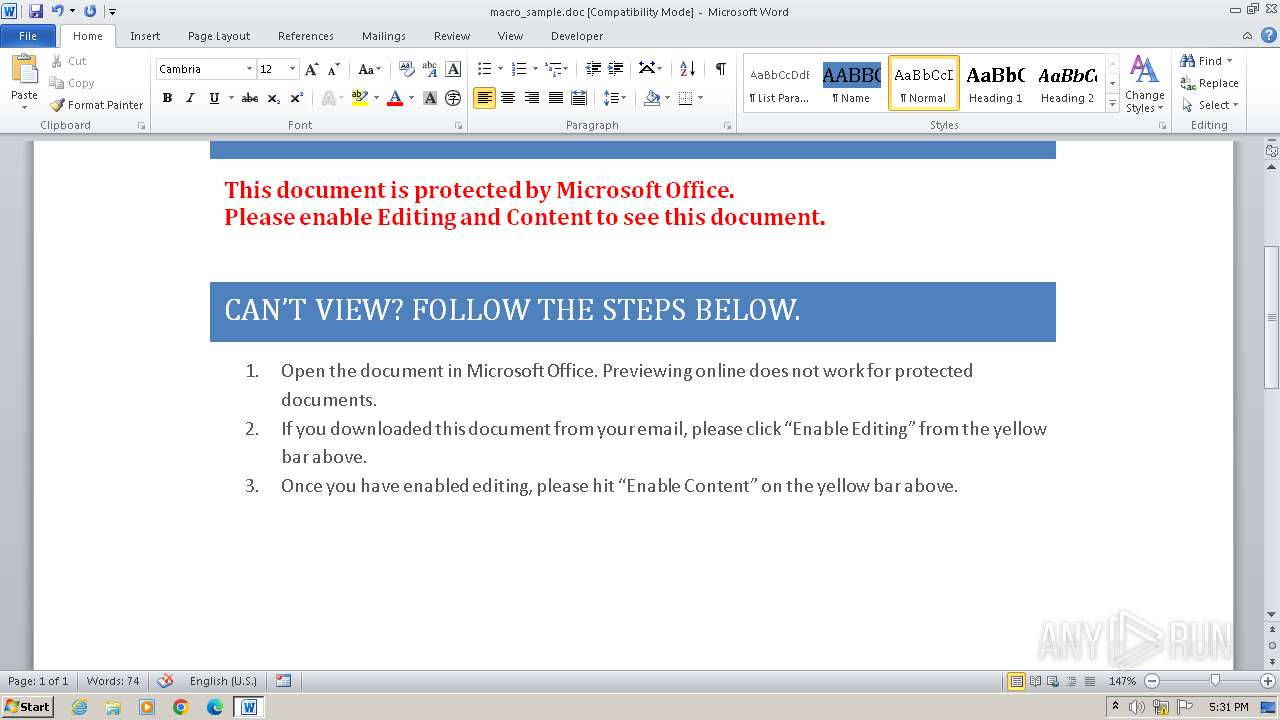Click the zoom slider handle
The image size is (1280, 720).
click(x=1215, y=681)
